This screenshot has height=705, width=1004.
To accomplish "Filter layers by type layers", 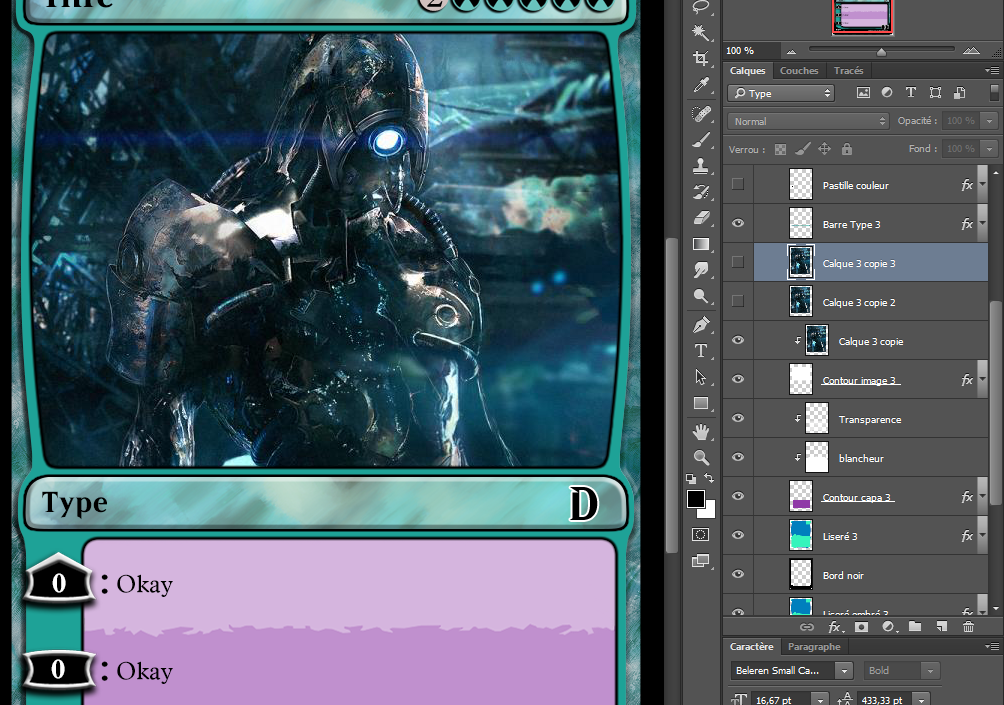I will (911, 93).
